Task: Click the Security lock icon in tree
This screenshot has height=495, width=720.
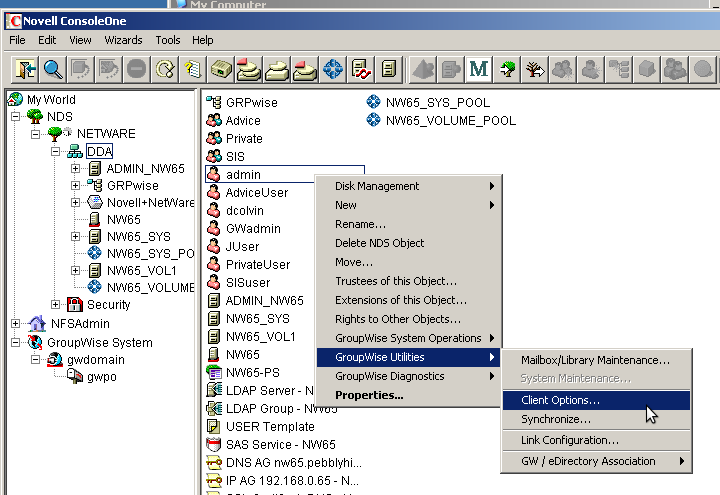Action: coord(73,305)
